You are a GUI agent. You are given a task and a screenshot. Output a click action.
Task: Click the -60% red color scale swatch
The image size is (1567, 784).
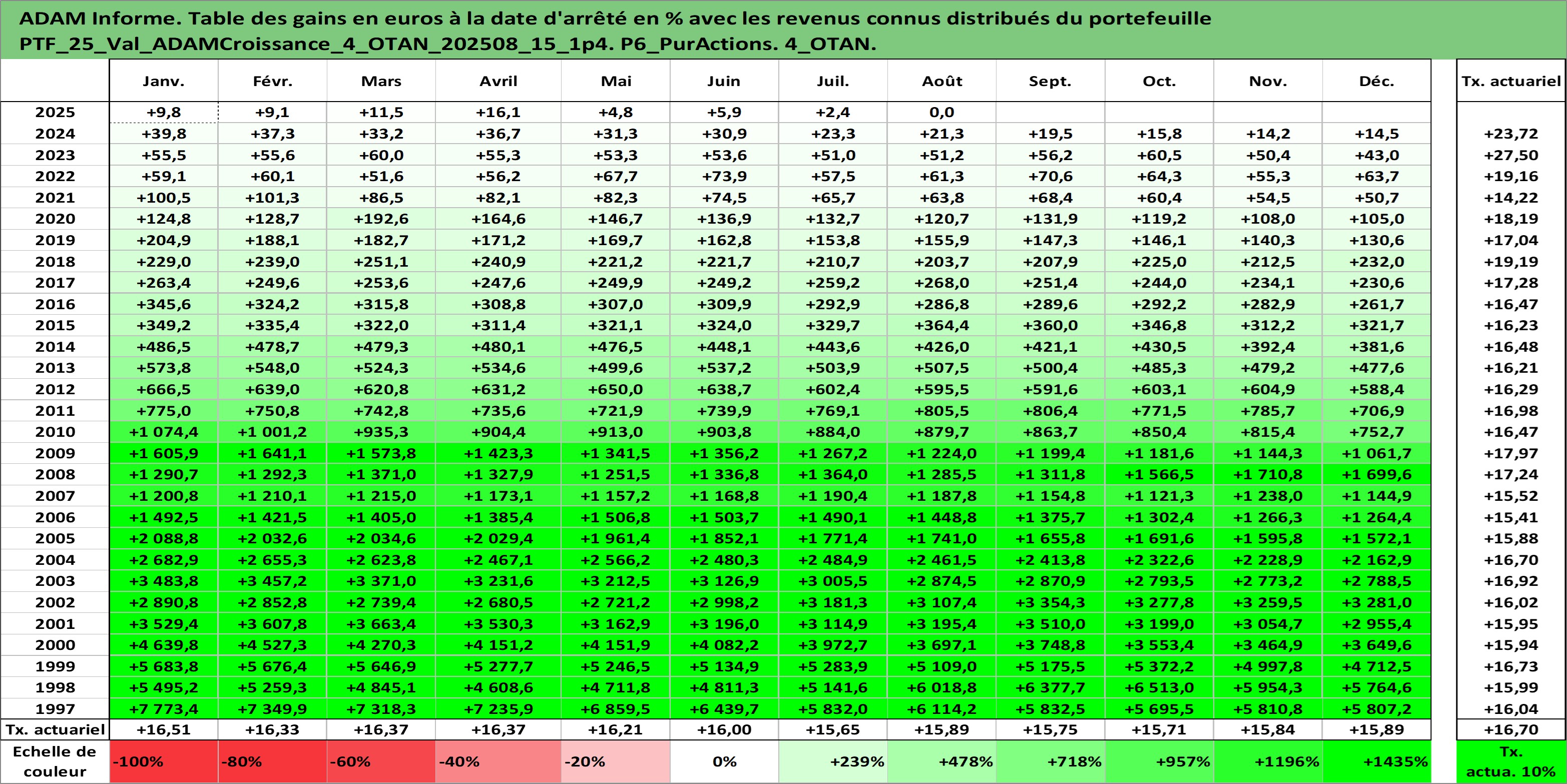381,761
